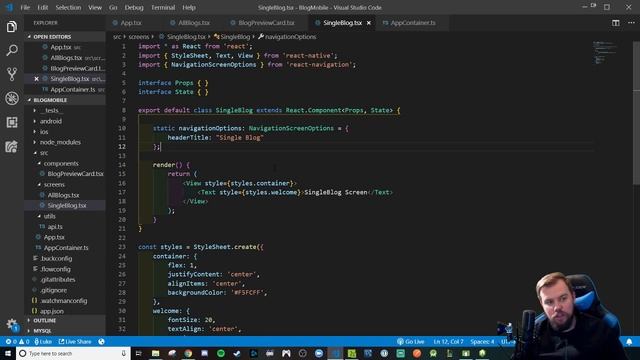Open notifications bell in status bar
Screen dimensions: 640x360
click(629, 342)
